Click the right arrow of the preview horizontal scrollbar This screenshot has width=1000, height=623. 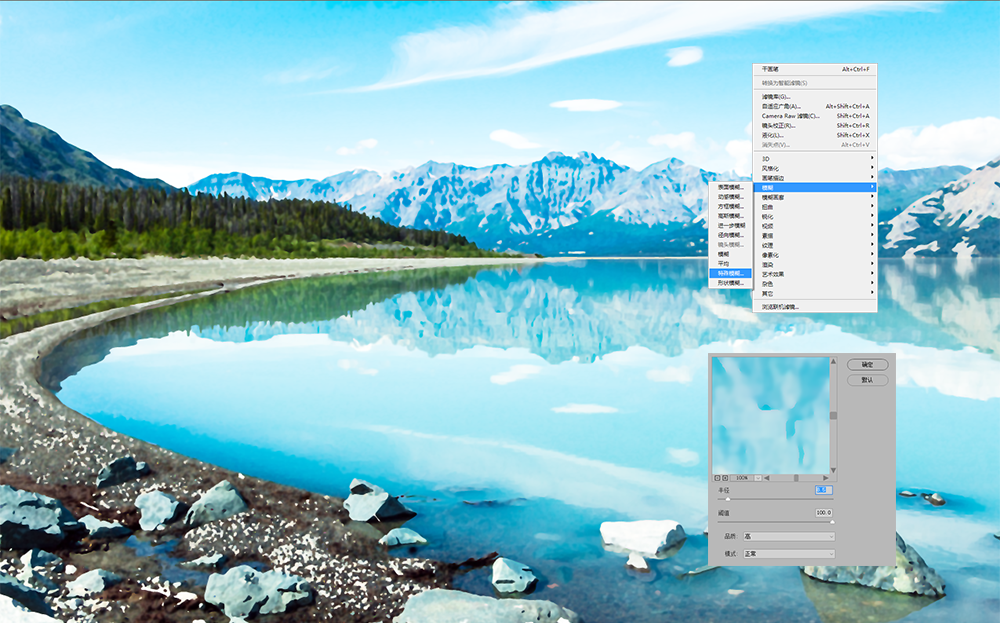coord(825,478)
